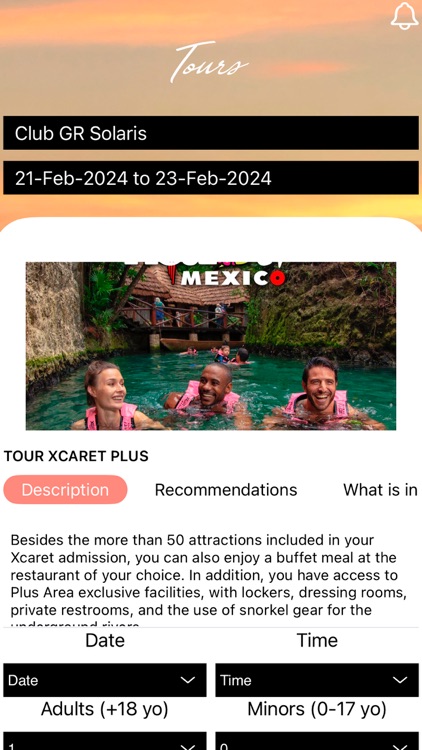The image size is (422, 750).
Task: Select the Club GR Solaris resort field
Action: point(211,133)
